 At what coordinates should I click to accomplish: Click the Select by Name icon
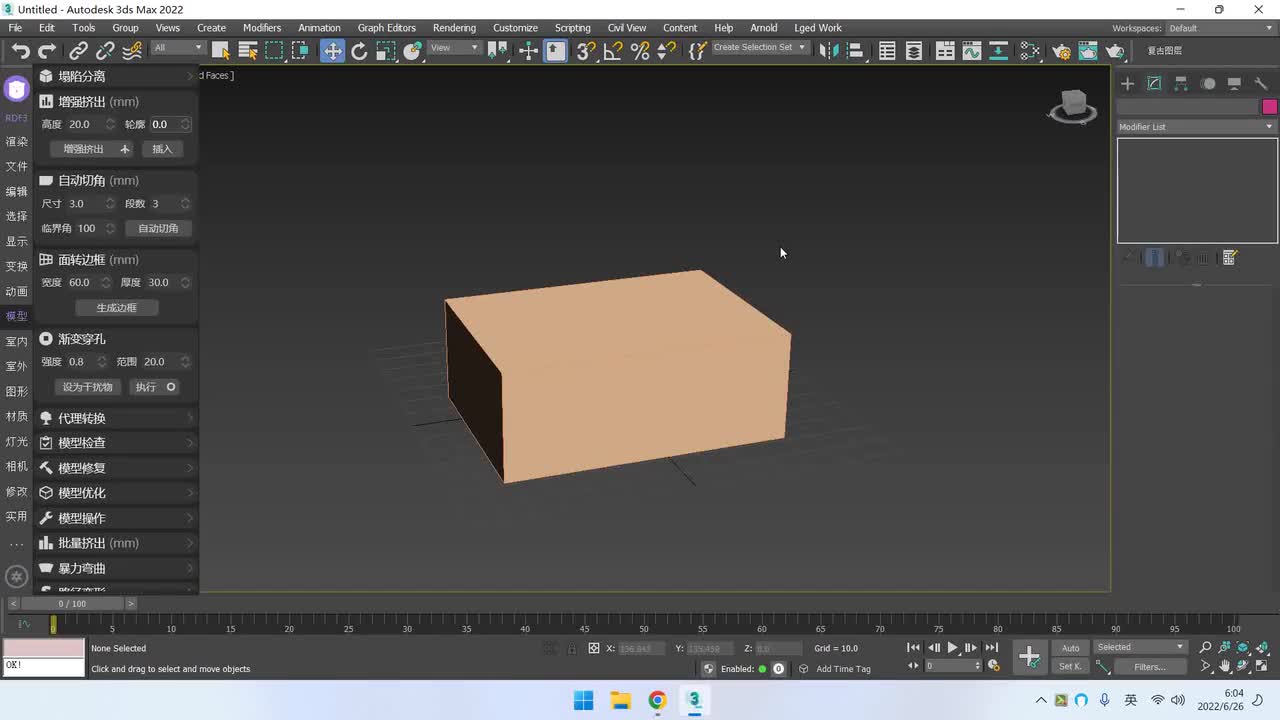coord(248,51)
